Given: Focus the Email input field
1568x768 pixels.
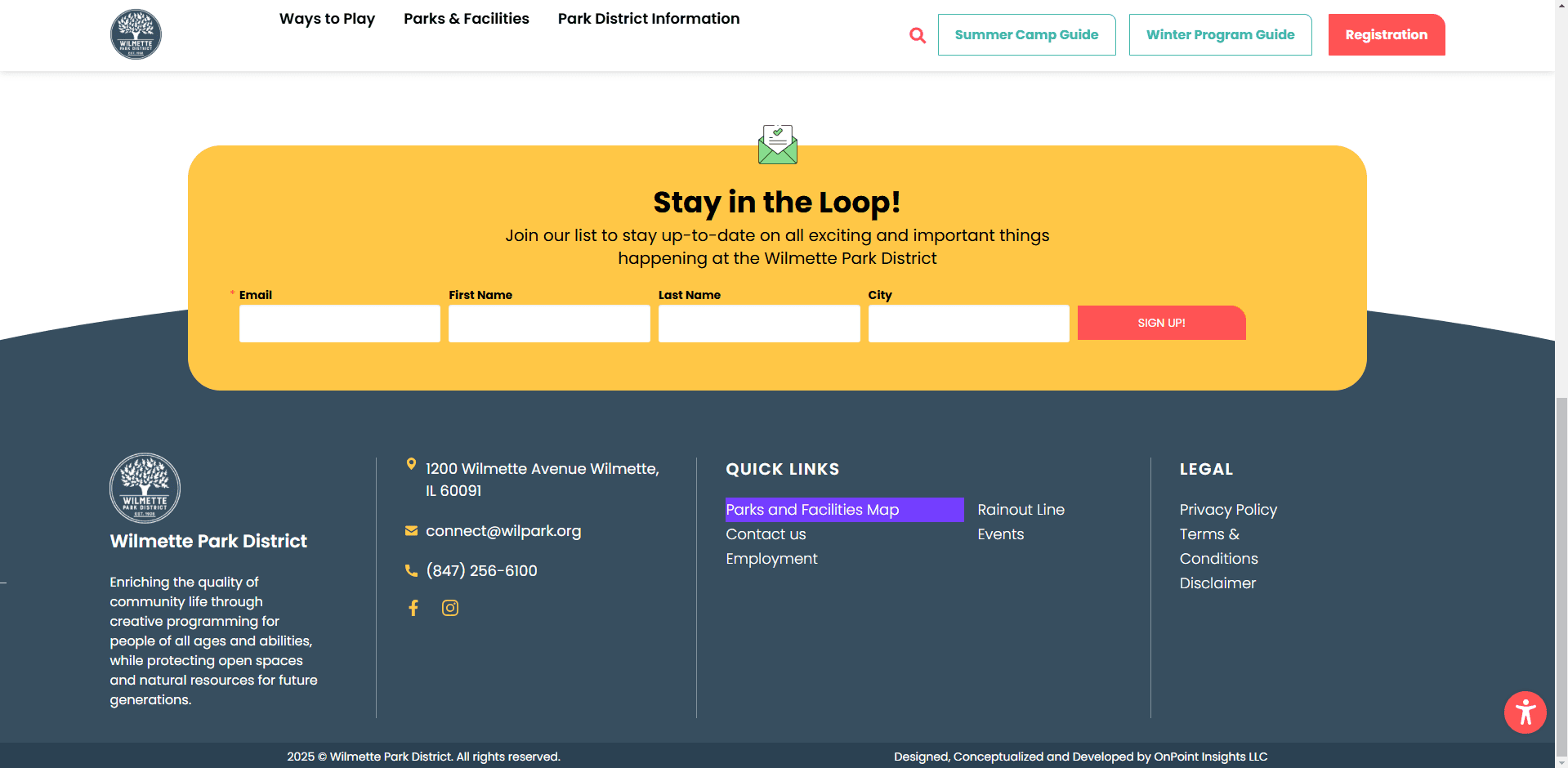Looking at the screenshot, I should point(339,324).
